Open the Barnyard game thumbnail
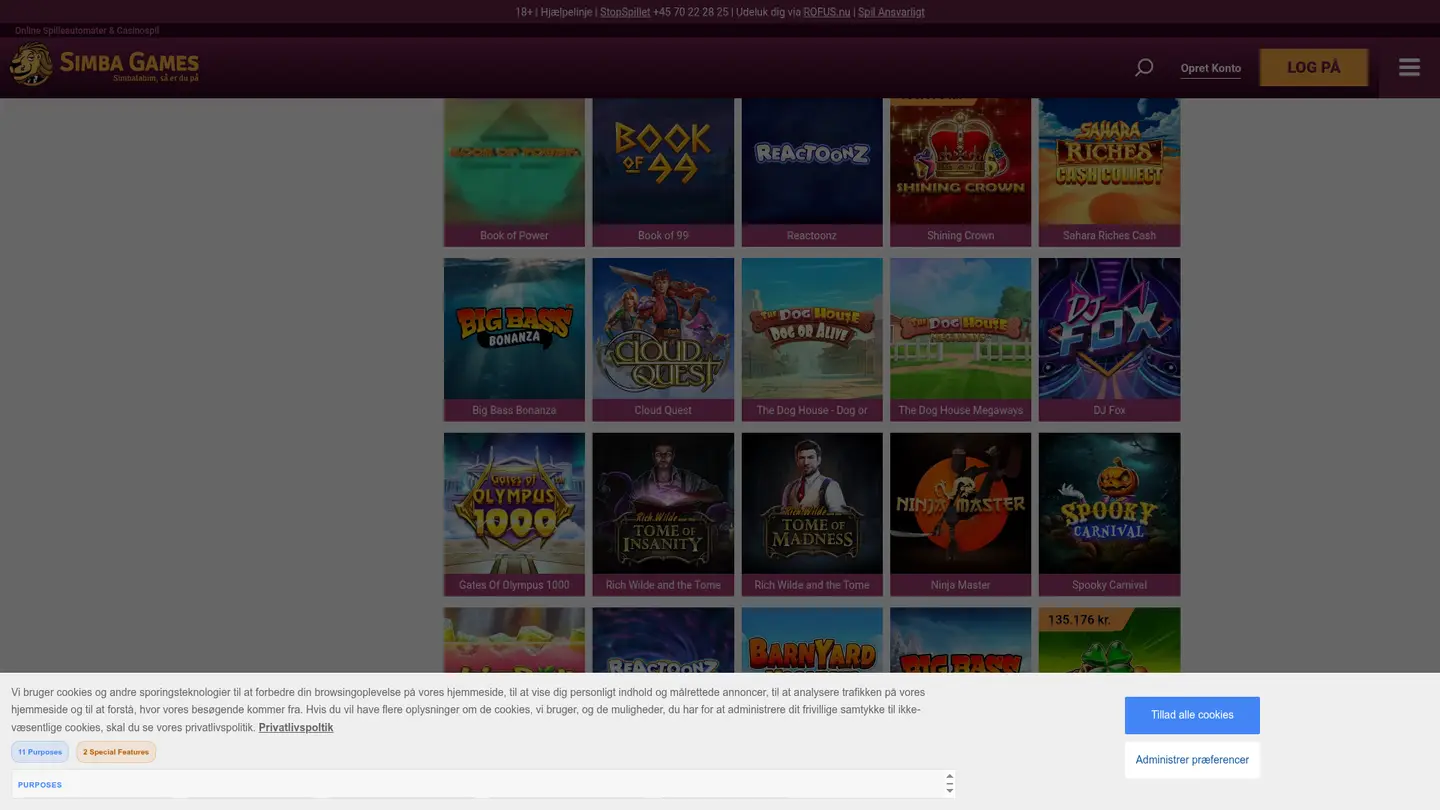Screen dimensions: 1440x810 point(812,640)
